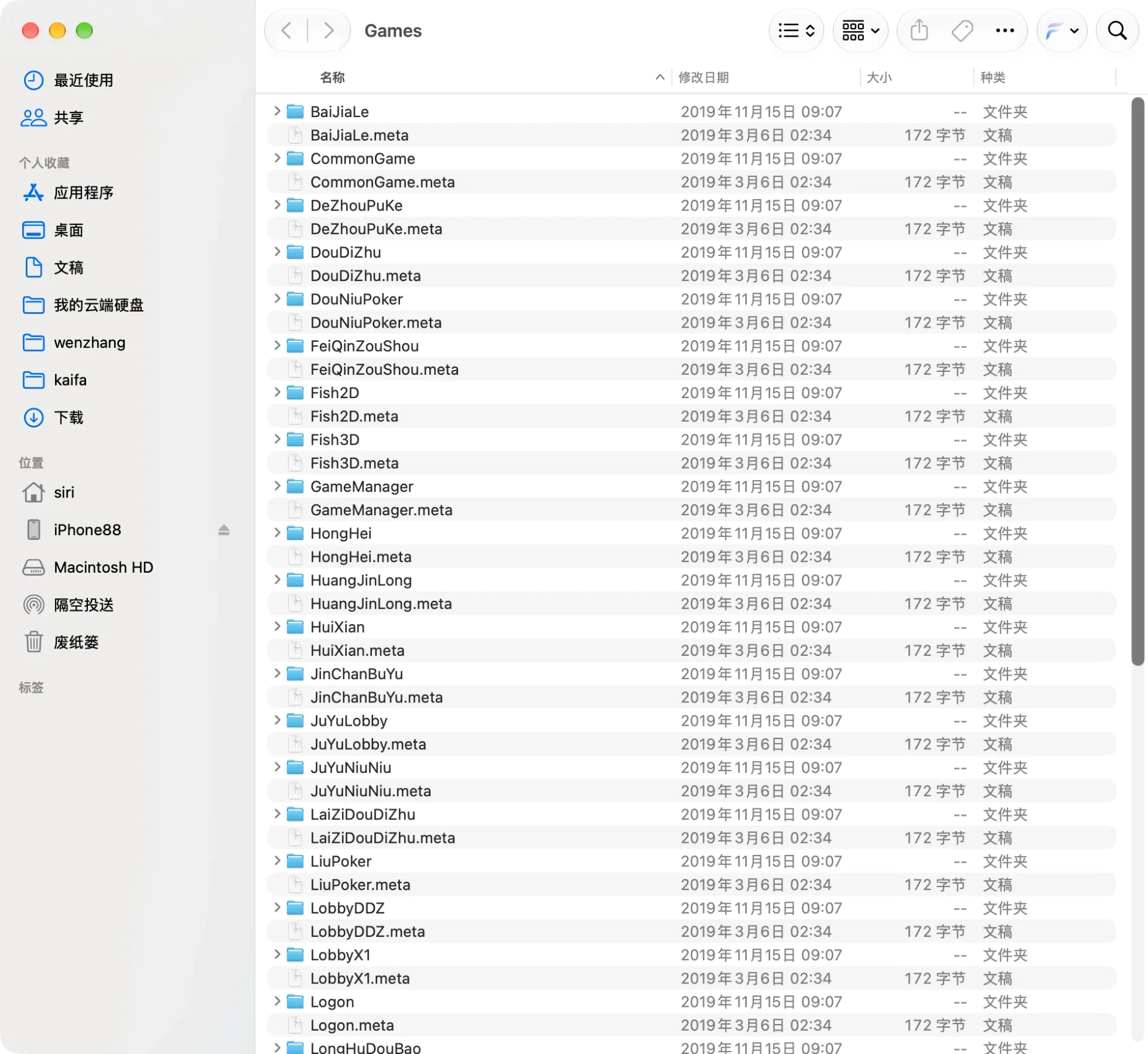Select the JuYuLobby folder row
The width and height of the screenshot is (1148, 1054).
click(692, 721)
